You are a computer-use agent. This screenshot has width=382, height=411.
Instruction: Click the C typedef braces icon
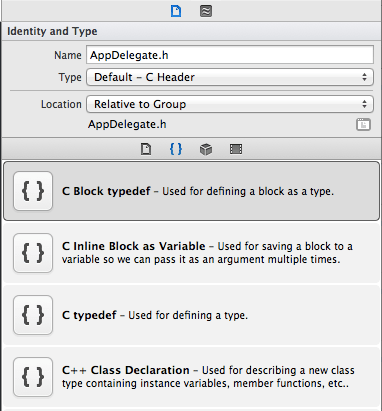pos(33,315)
